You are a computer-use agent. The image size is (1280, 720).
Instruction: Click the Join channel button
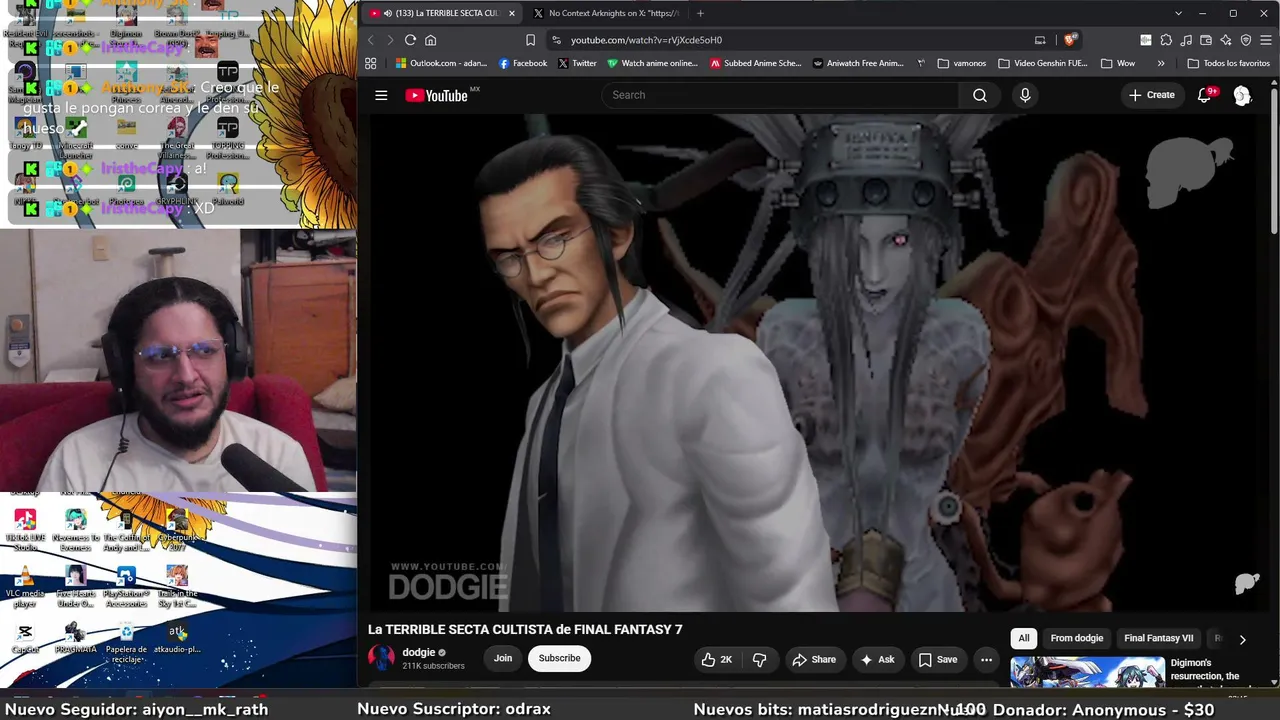pos(503,658)
